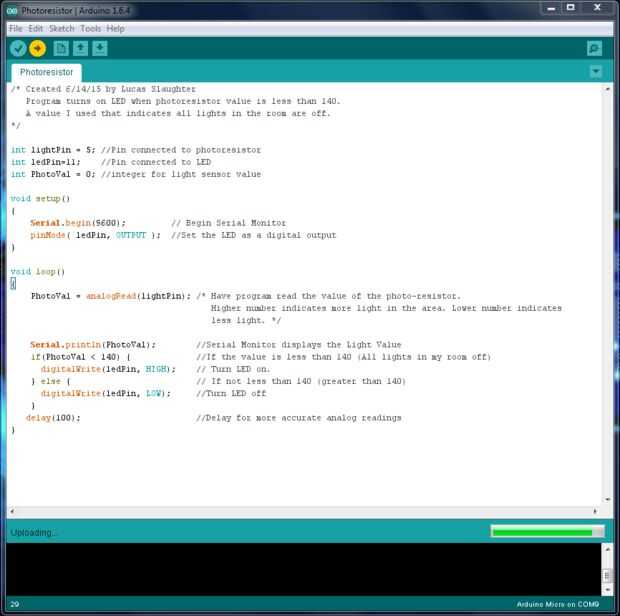Open the Edit menu
Image resolution: width=620 pixels, height=616 pixels.
pos(35,28)
